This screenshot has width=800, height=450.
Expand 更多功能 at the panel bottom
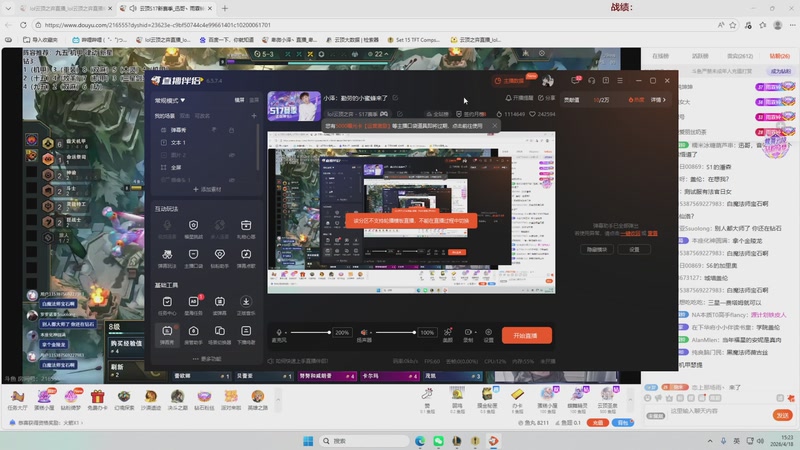click(x=207, y=359)
